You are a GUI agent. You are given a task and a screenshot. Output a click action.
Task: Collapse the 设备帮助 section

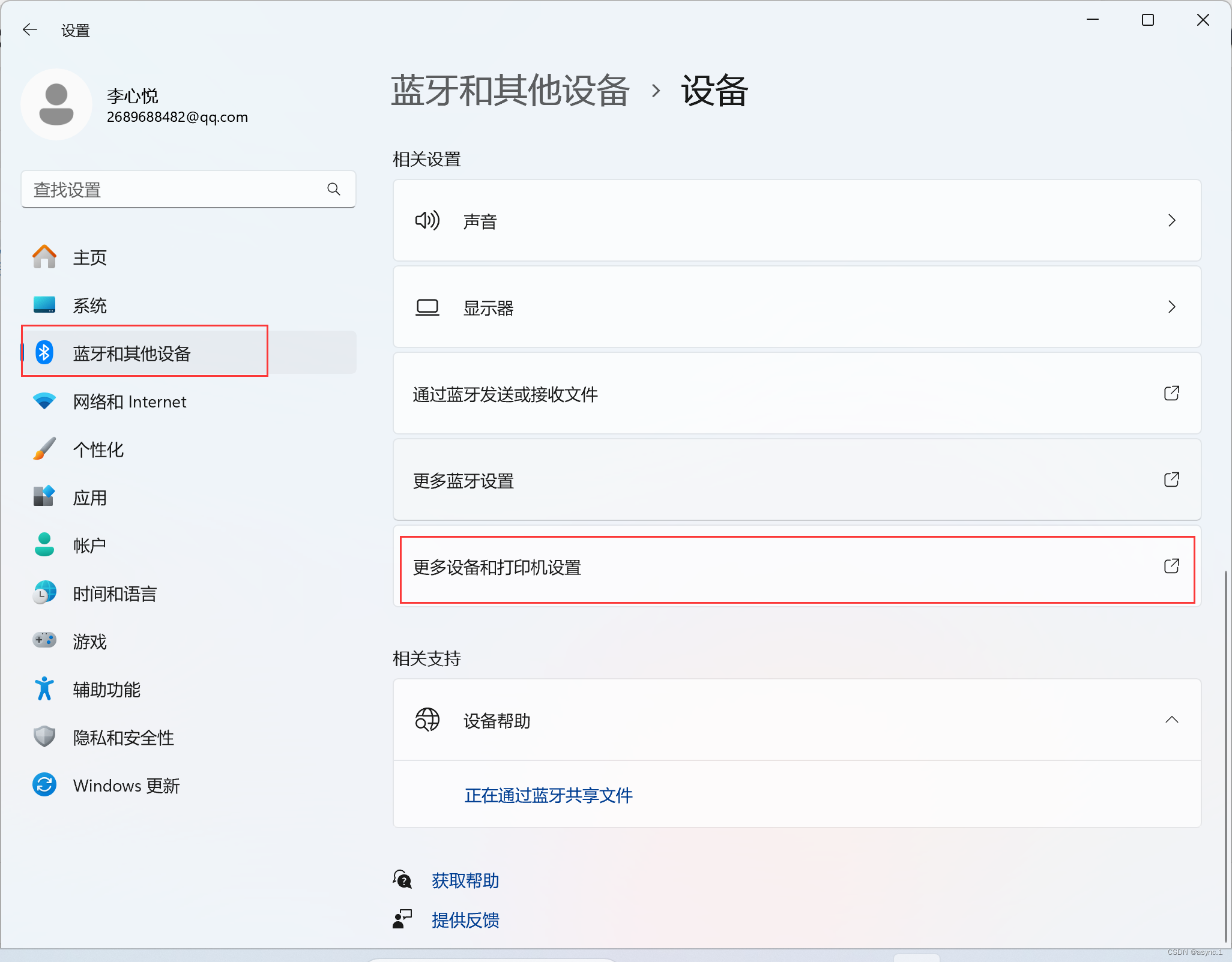1171,720
